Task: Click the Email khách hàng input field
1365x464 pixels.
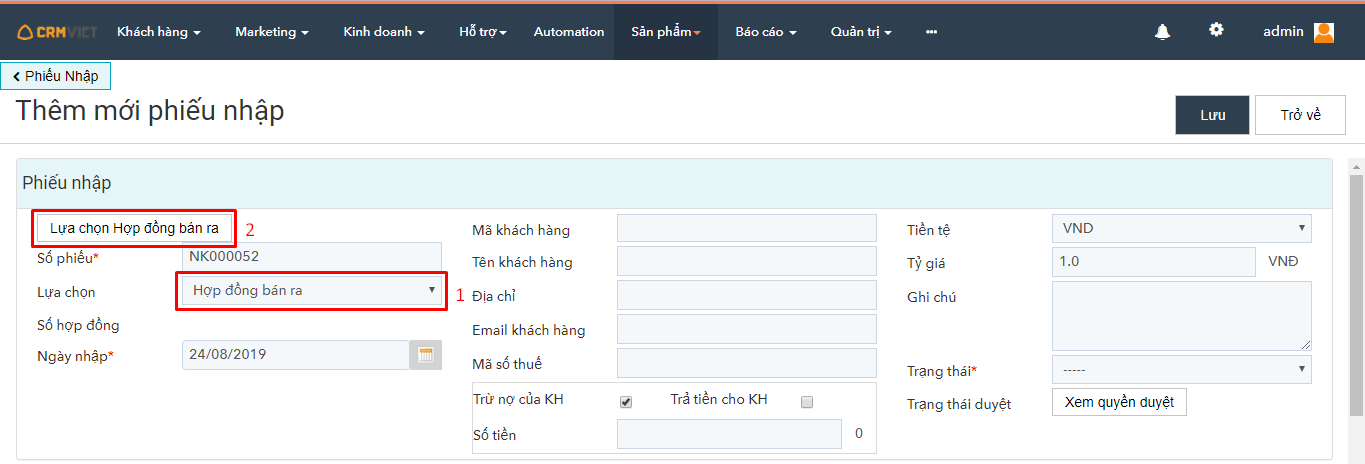Action: point(747,329)
